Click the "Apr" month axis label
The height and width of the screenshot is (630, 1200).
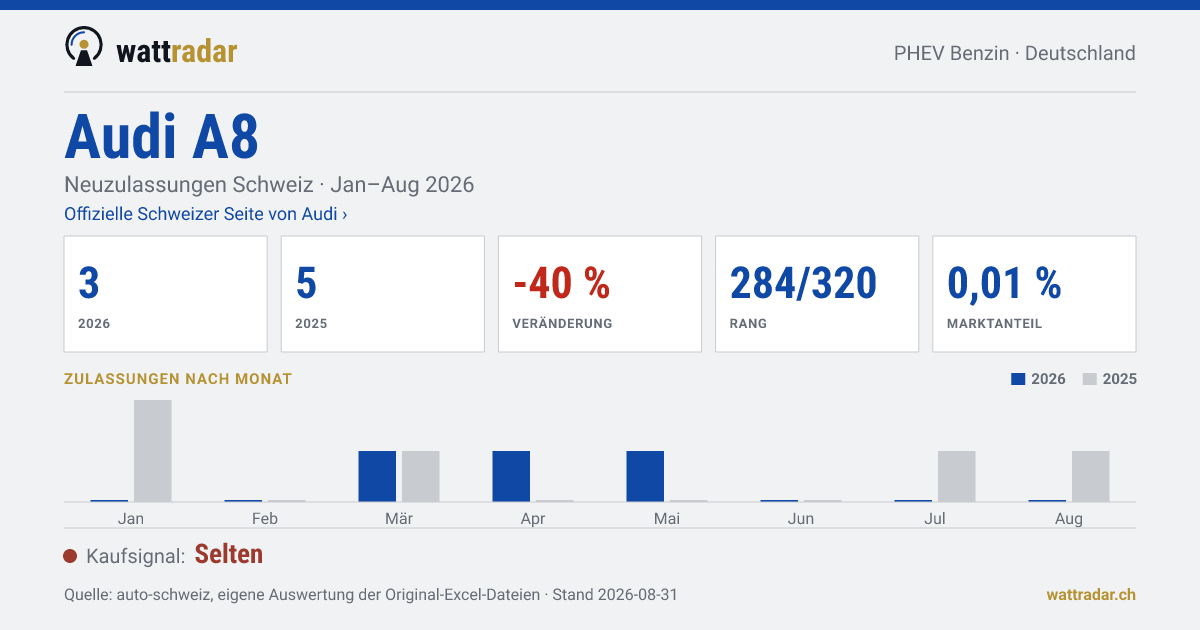tap(533, 519)
